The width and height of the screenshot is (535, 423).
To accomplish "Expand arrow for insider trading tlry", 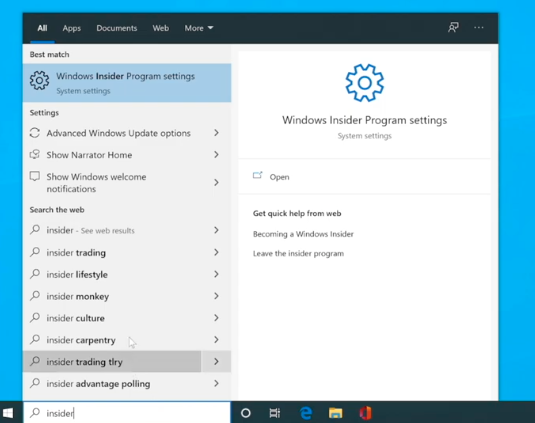I will coord(216,361).
